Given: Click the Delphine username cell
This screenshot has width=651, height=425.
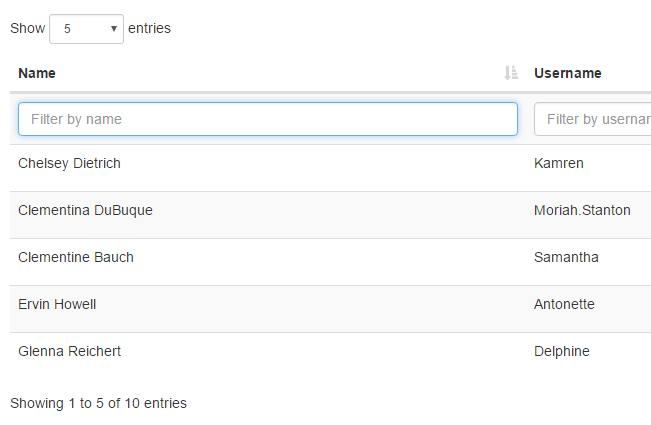Looking at the screenshot, I should [x=562, y=351].
